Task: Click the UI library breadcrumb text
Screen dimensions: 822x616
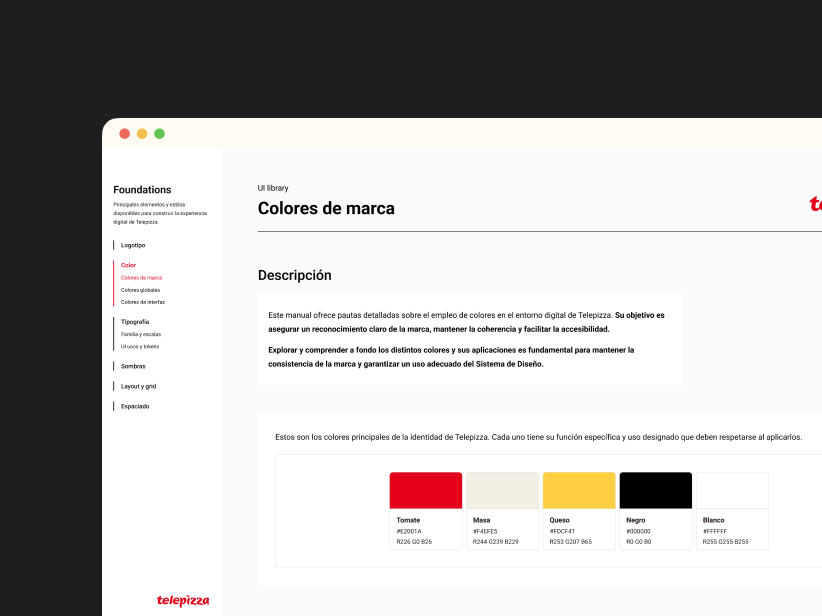Action: pyautogui.click(x=273, y=188)
